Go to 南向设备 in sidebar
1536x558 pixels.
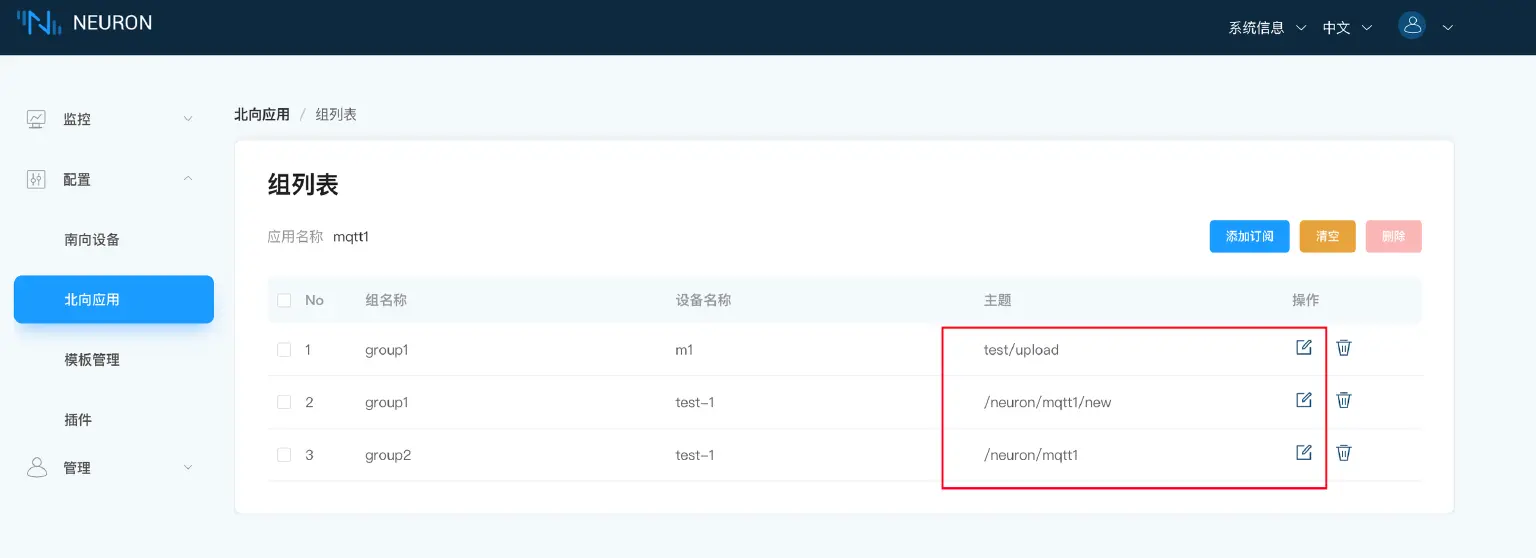point(92,240)
